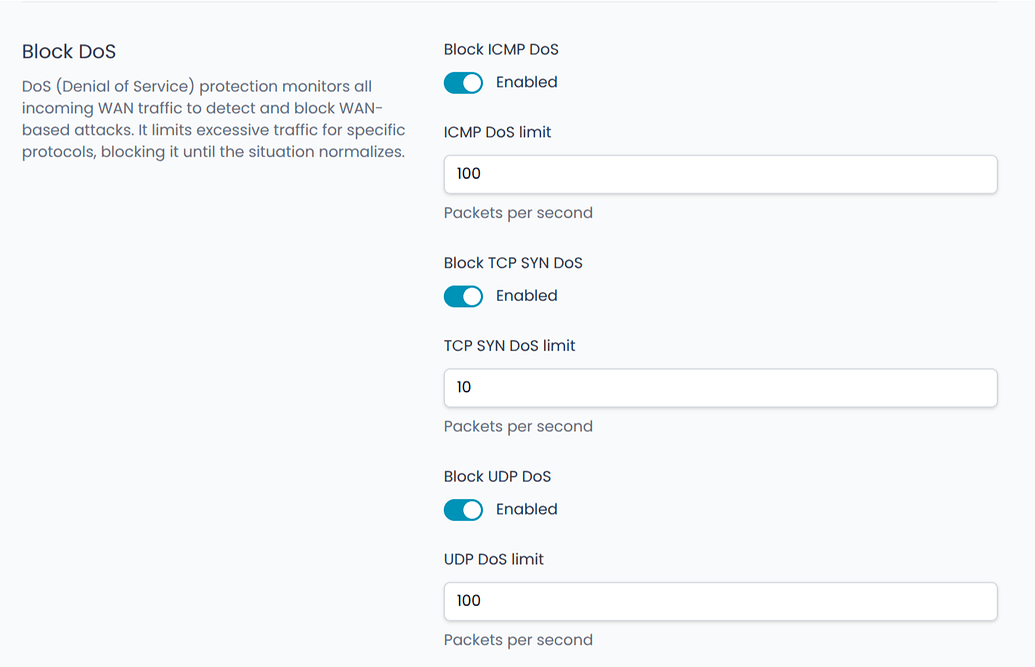Click the Block TCP SYN DoS label
Viewport: 1035px width, 667px height.
[x=513, y=263]
